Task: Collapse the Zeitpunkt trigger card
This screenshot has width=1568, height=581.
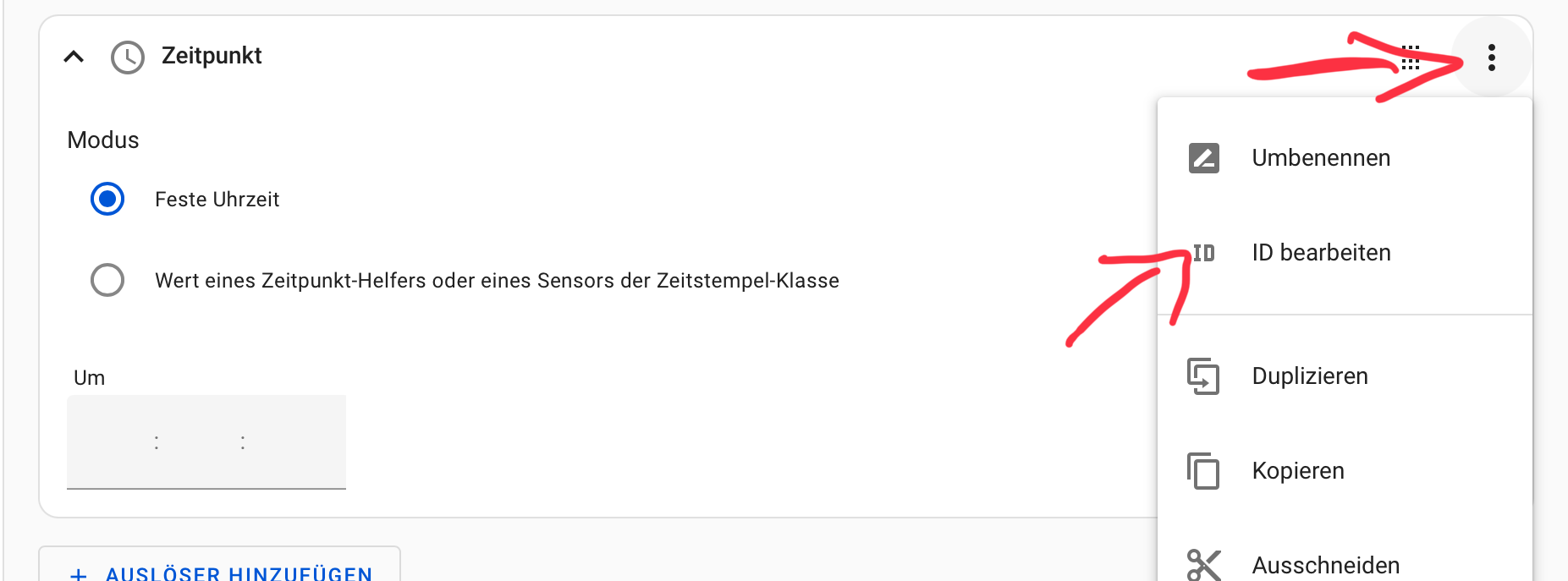Action: pyautogui.click(x=74, y=57)
